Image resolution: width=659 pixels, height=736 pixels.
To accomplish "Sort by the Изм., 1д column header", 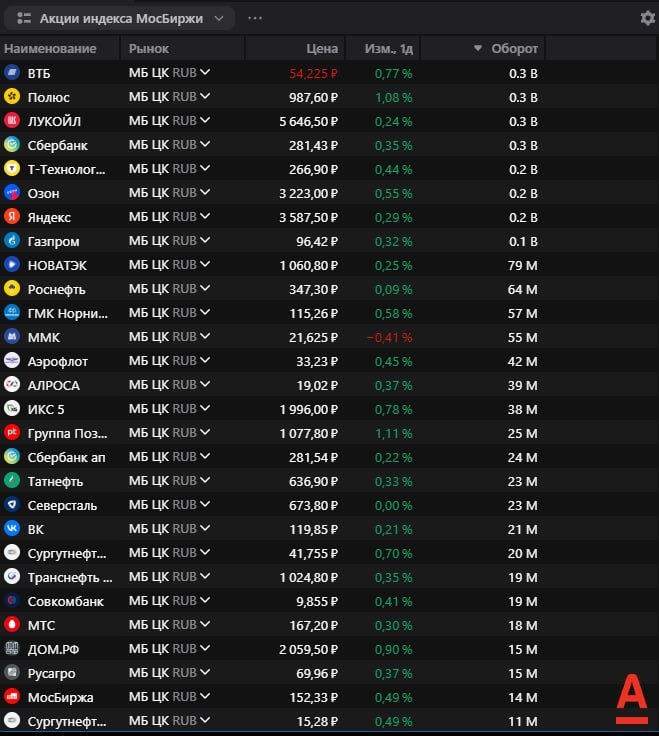I will pyautogui.click(x=389, y=48).
